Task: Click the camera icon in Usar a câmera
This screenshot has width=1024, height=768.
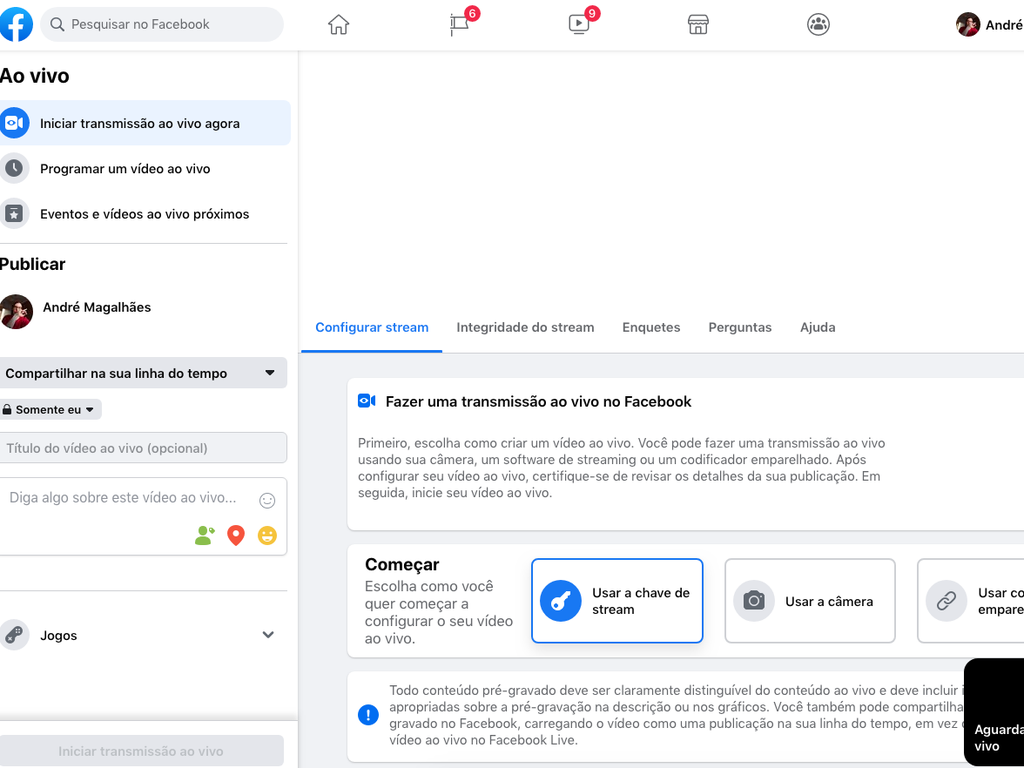Action: (754, 601)
